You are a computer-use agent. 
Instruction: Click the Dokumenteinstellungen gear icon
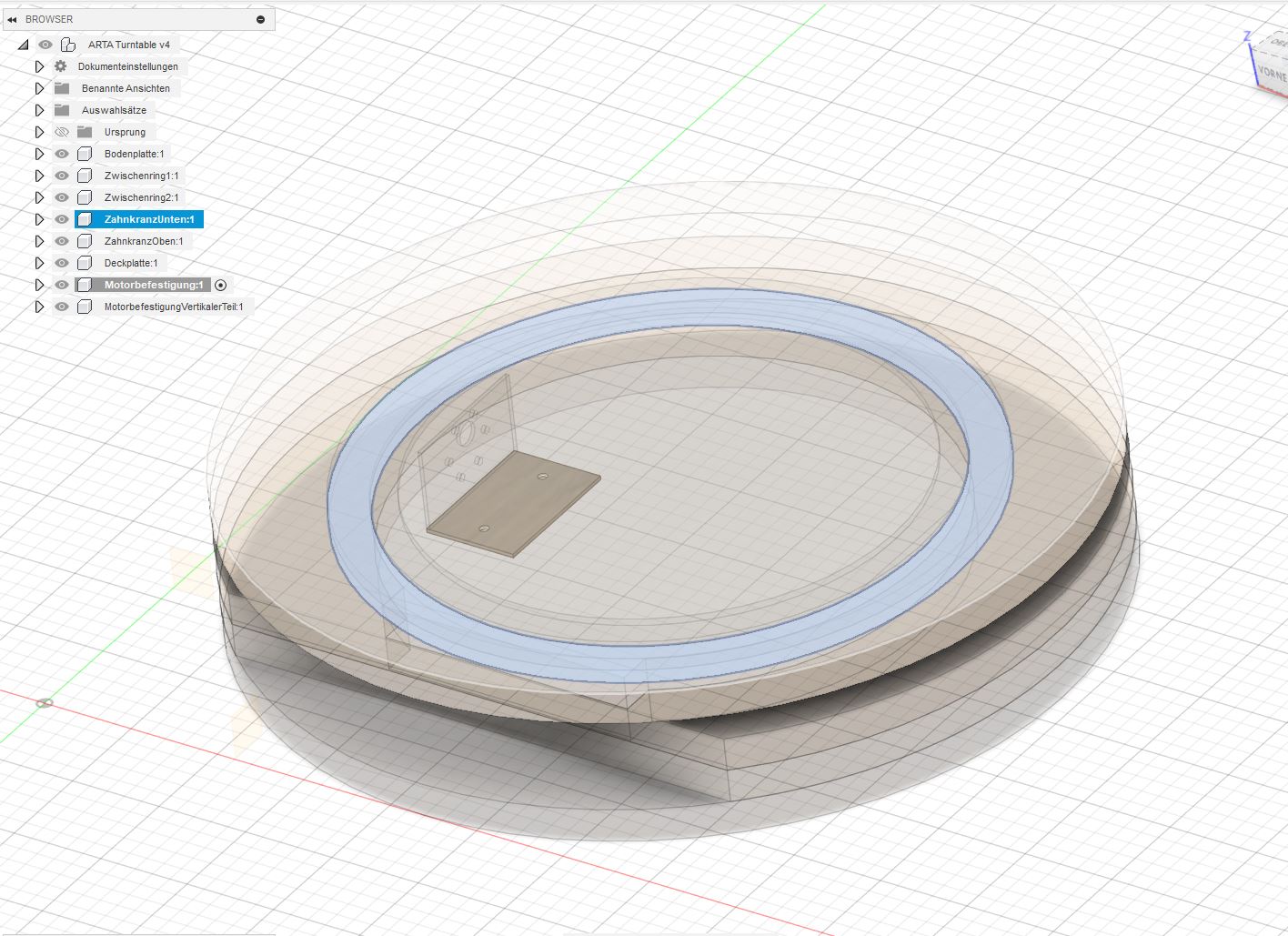pyautogui.click(x=61, y=66)
